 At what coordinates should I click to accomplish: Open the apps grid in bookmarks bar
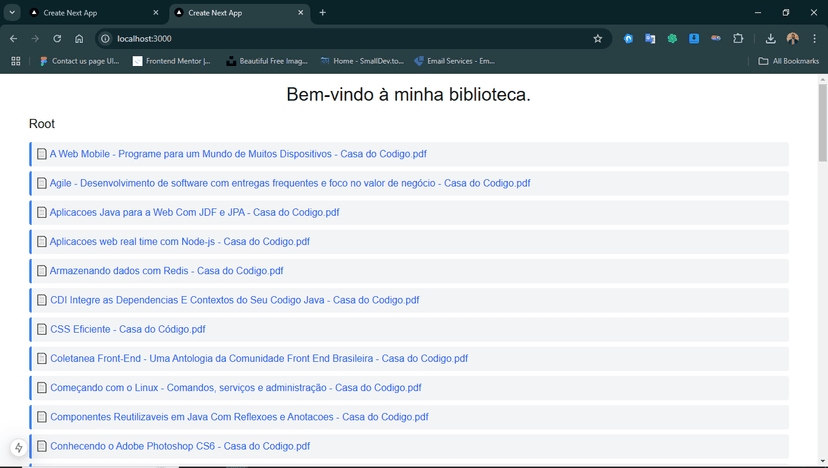16,61
